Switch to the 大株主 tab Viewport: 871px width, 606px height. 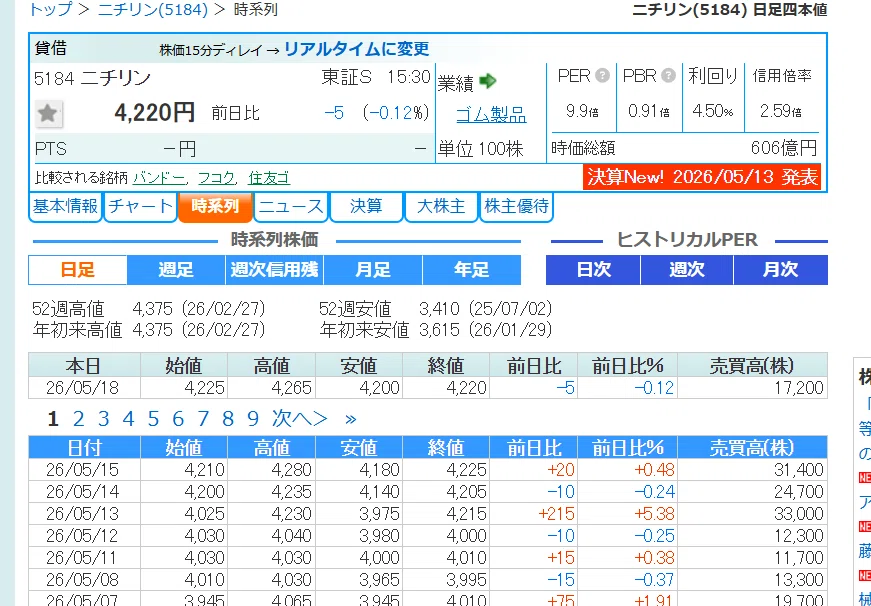441,207
